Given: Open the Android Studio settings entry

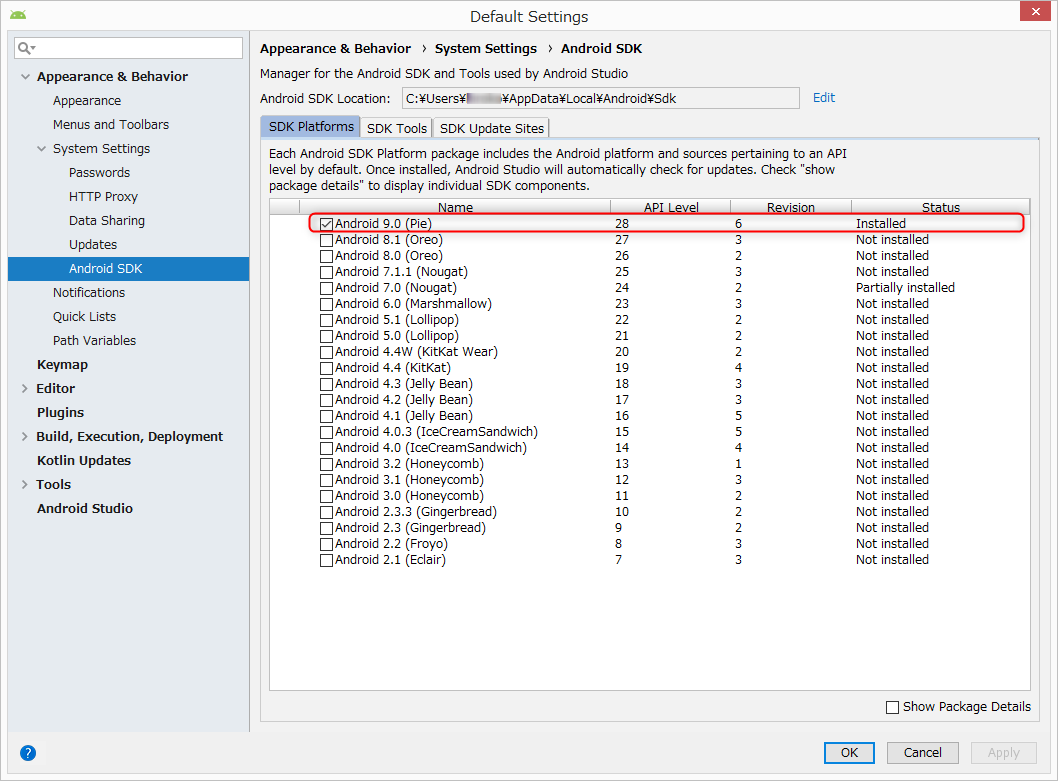Looking at the screenshot, I should [84, 508].
